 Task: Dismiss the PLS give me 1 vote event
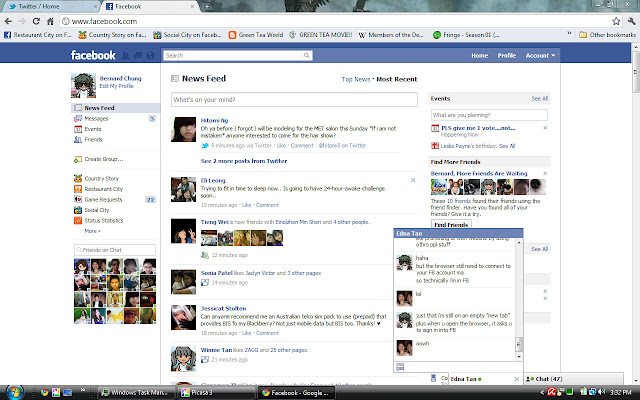[x=545, y=128]
